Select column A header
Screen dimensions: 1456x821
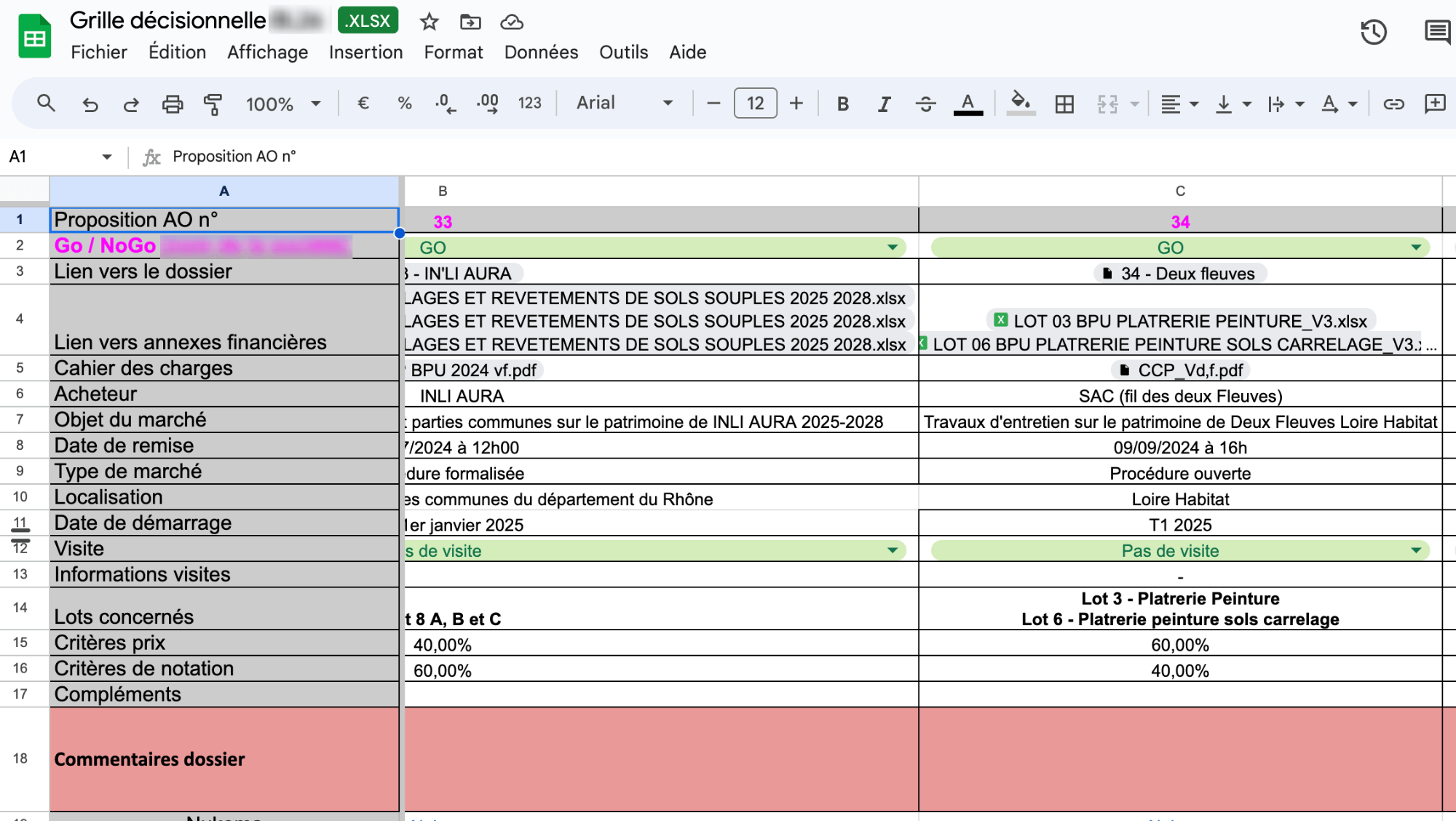[x=224, y=191]
